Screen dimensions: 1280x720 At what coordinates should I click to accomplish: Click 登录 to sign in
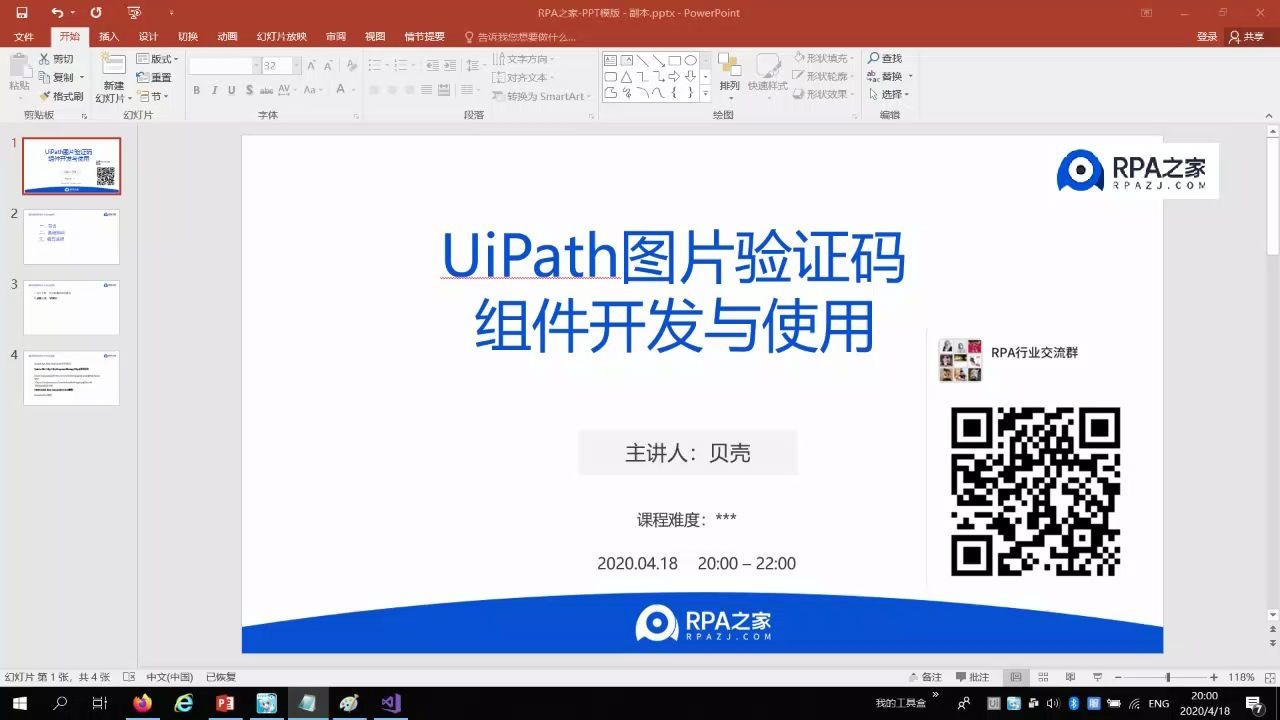[x=1207, y=37]
